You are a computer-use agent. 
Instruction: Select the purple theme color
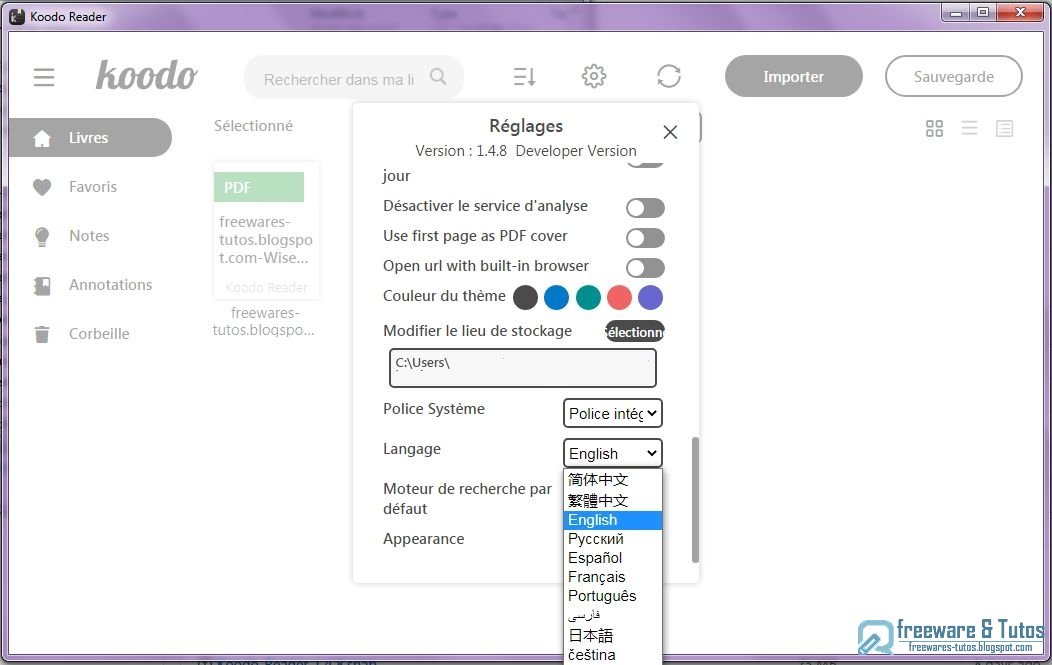coord(650,297)
